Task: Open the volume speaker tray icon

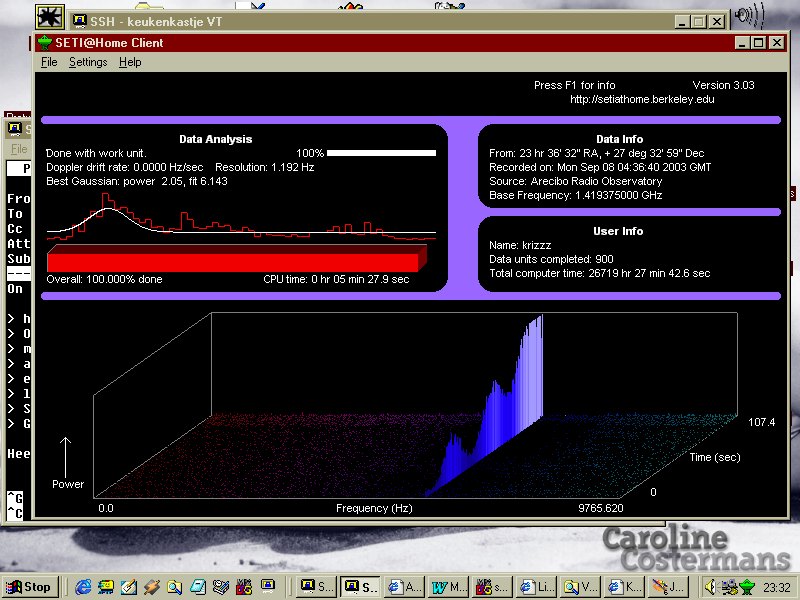Action: tap(710, 587)
